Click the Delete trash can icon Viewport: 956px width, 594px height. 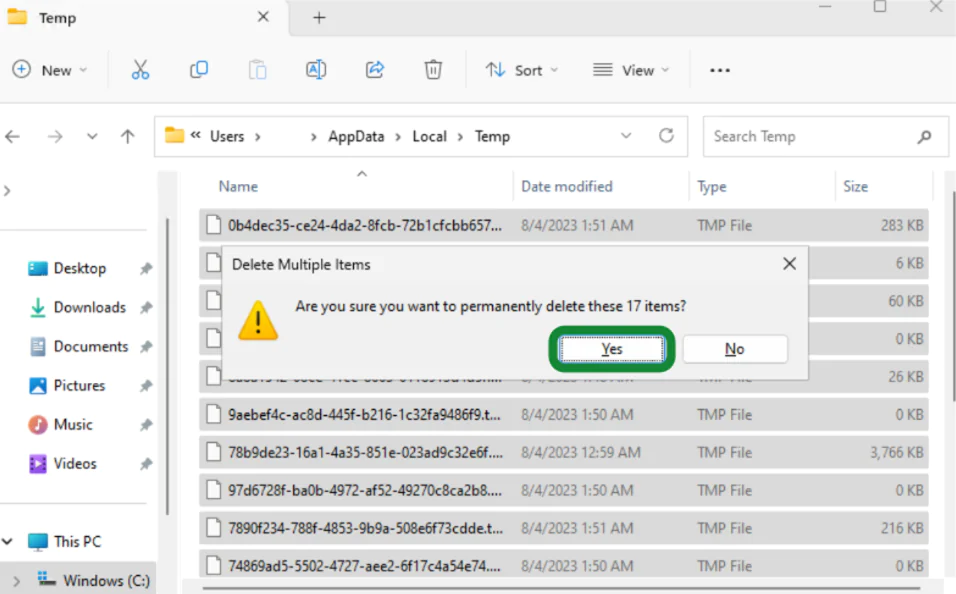click(x=433, y=70)
